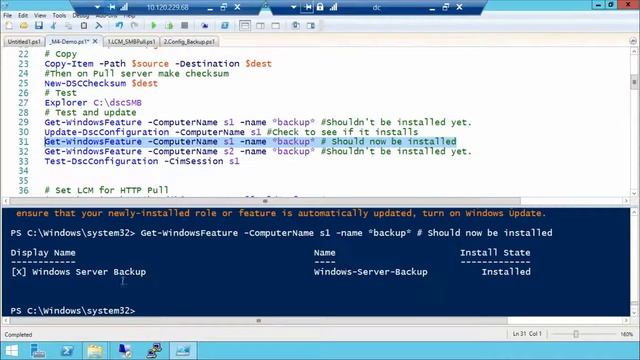Viewport: 640px width, 360px height.
Task: Click line 30 Update-DscConfiguration command
Action: coord(231,132)
